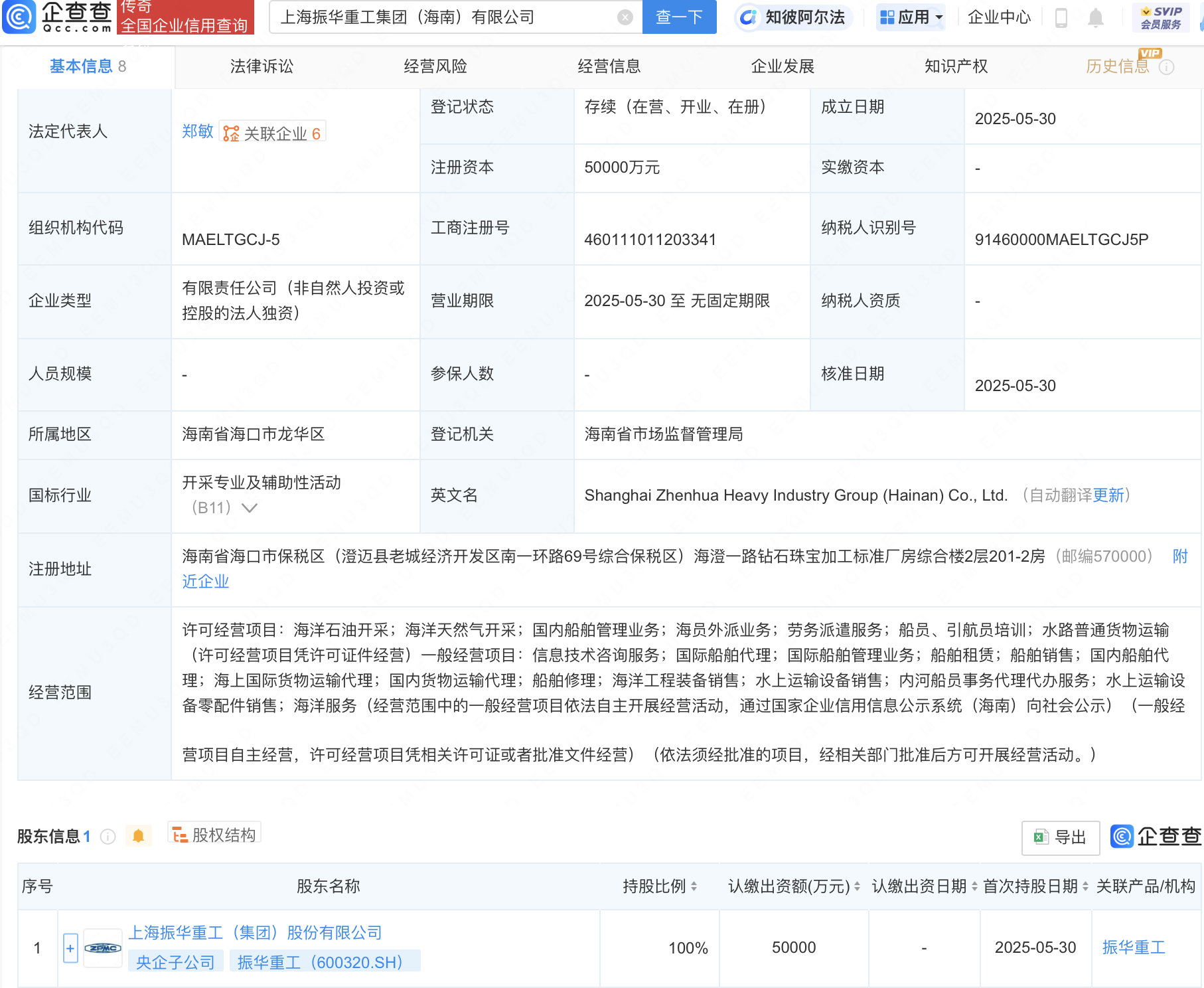Open notifications bell icon in header

coord(1096,17)
